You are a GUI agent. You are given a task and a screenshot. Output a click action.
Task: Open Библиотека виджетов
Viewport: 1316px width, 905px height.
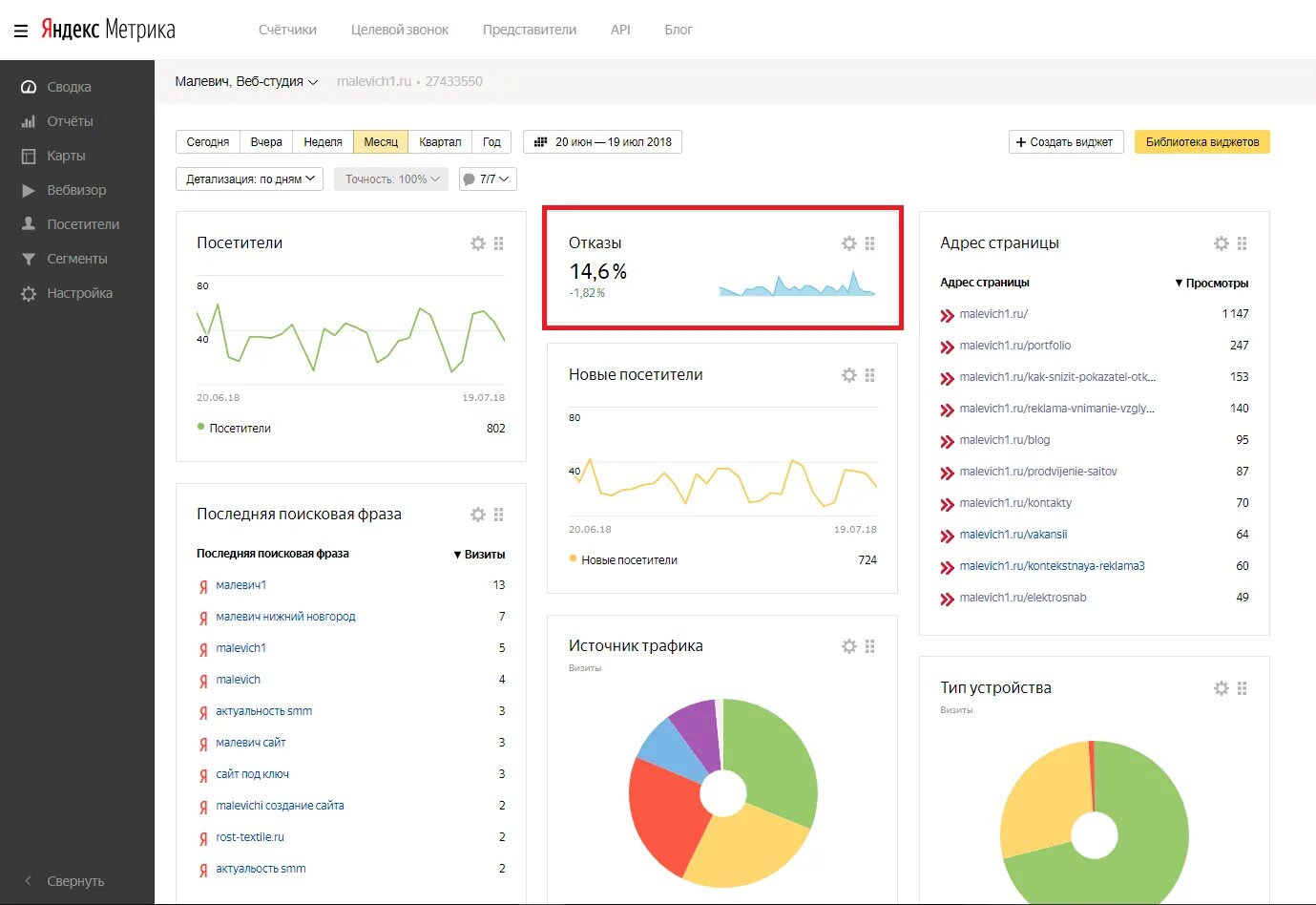[x=1202, y=142]
